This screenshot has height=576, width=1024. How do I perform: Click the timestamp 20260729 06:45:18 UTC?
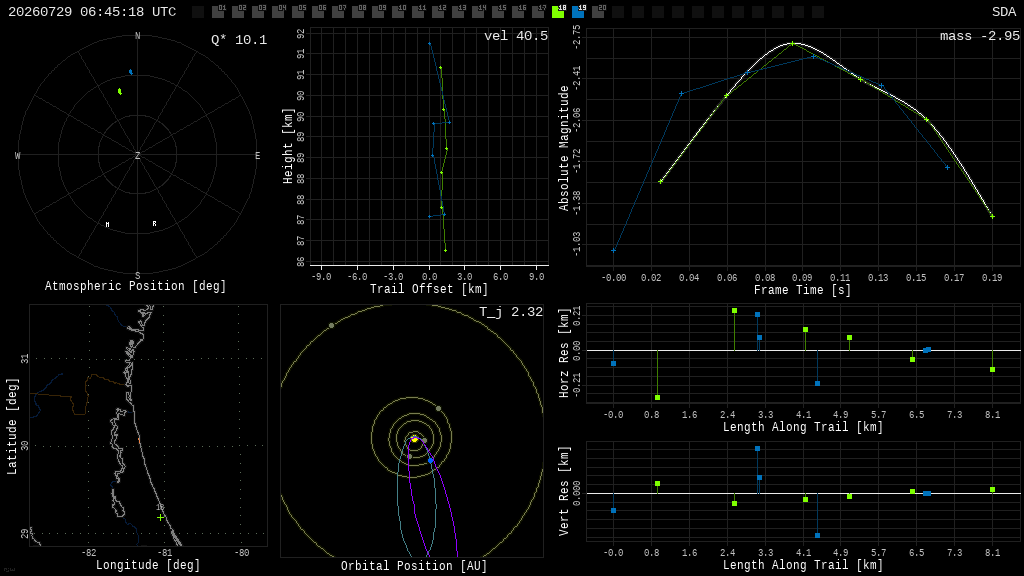tap(92, 12)
